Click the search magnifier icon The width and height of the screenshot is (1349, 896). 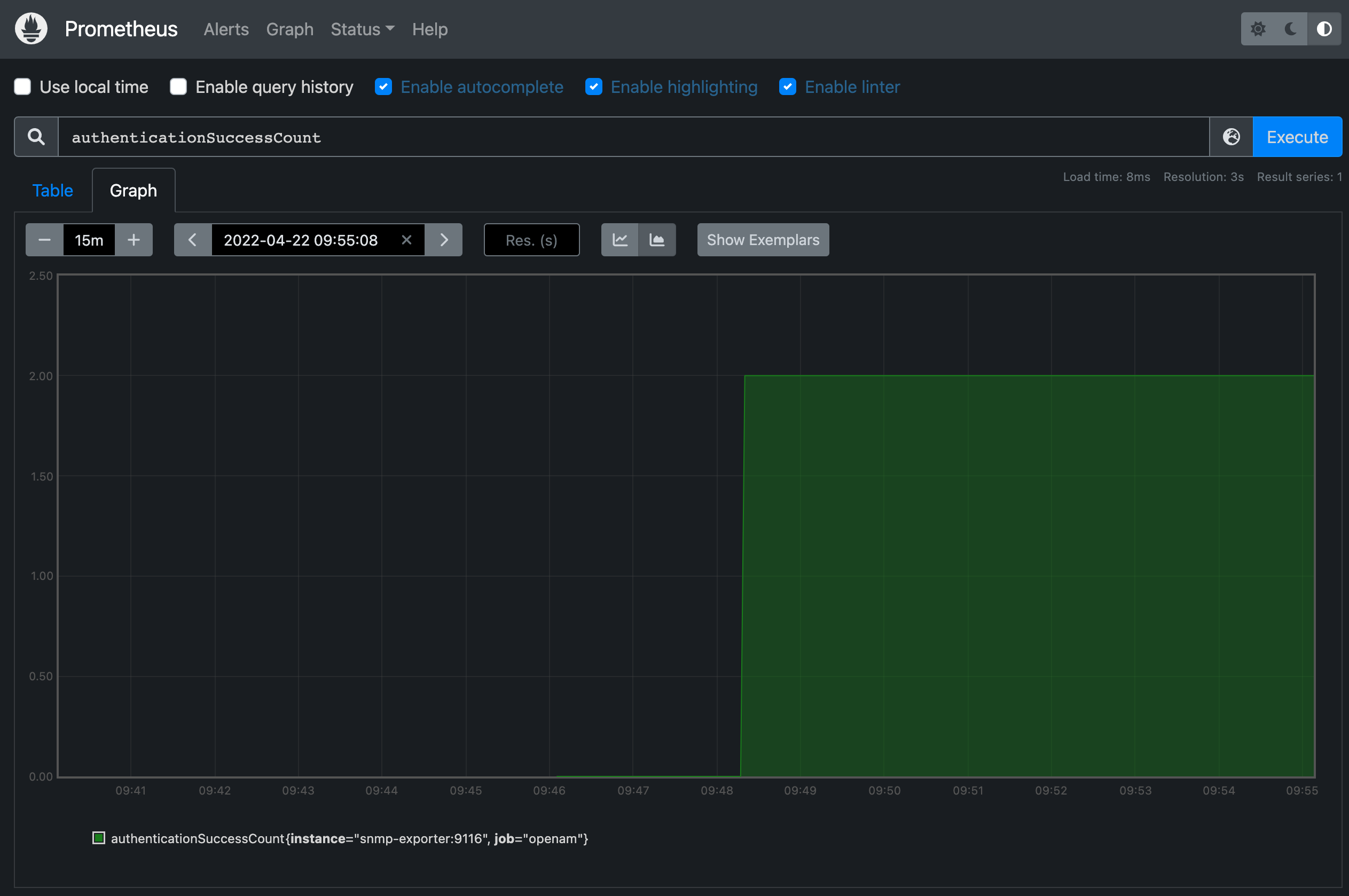36,137
